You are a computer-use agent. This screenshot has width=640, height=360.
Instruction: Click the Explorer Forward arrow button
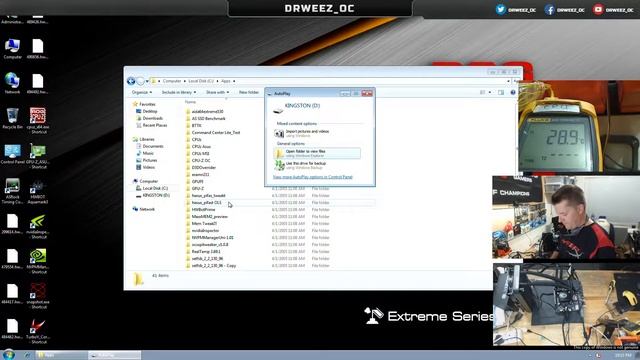click(140, 81)
